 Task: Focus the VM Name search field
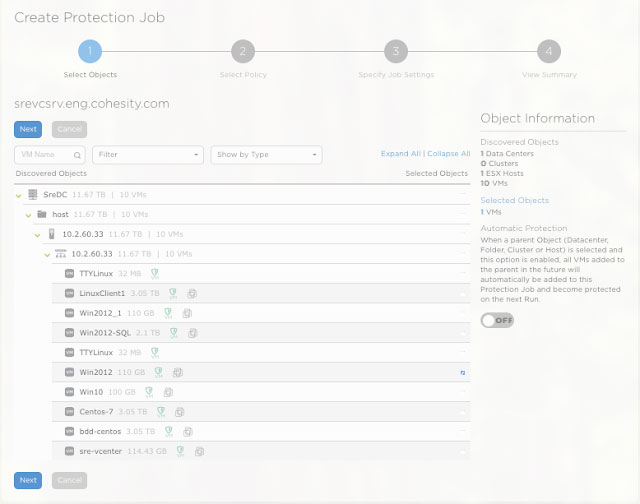(x=44, y=155)
